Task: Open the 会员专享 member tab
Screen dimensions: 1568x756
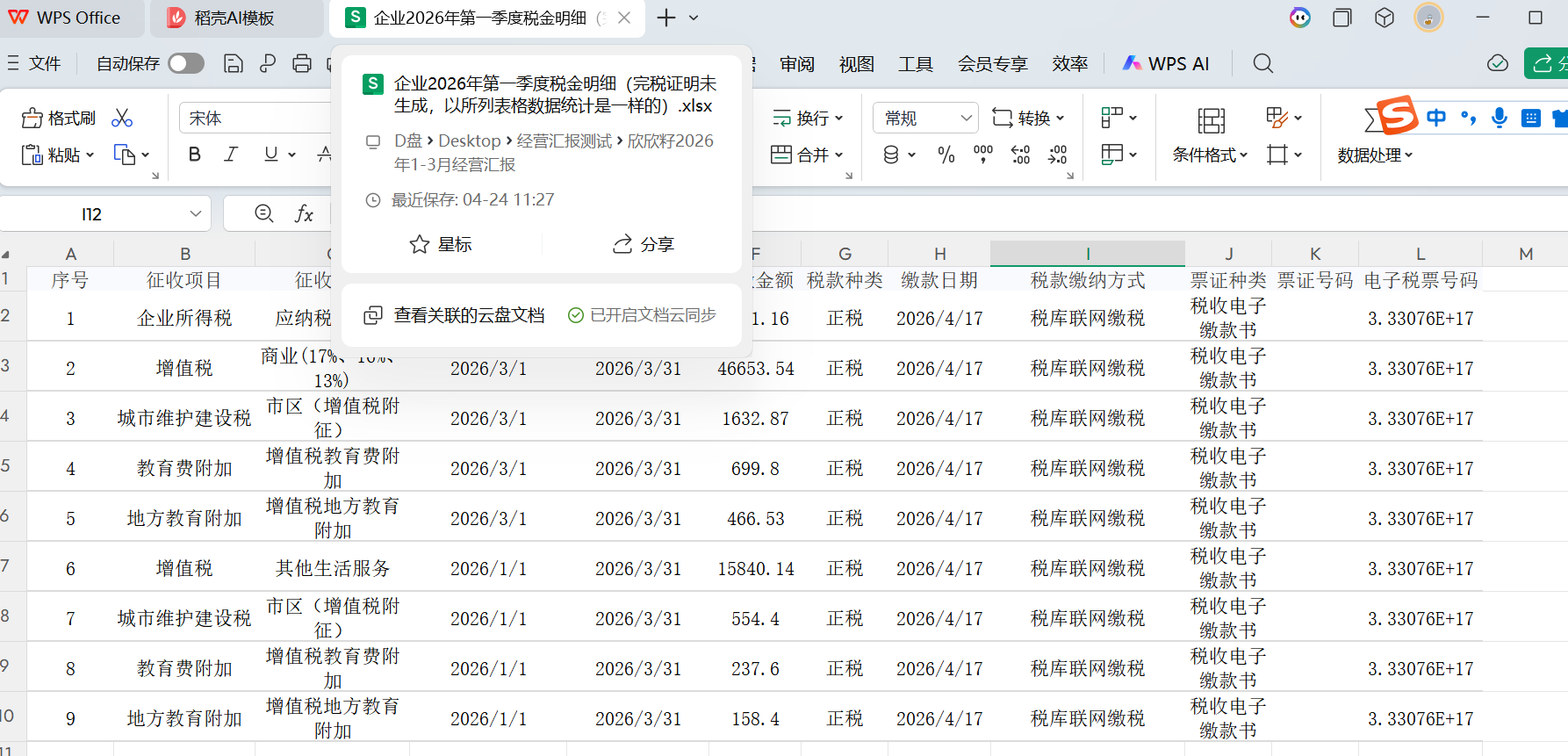Action: coord(993,63)
